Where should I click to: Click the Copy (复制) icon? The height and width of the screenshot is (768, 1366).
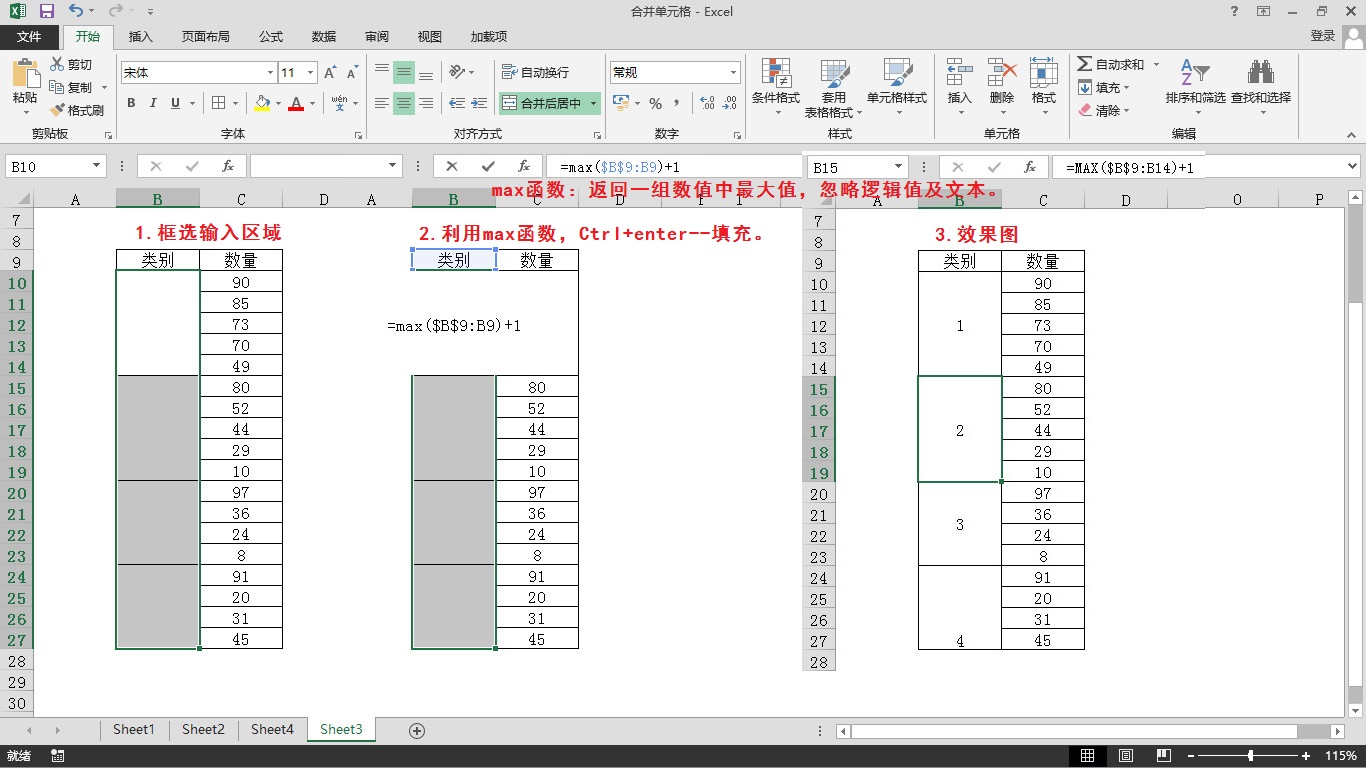point(57,88)
